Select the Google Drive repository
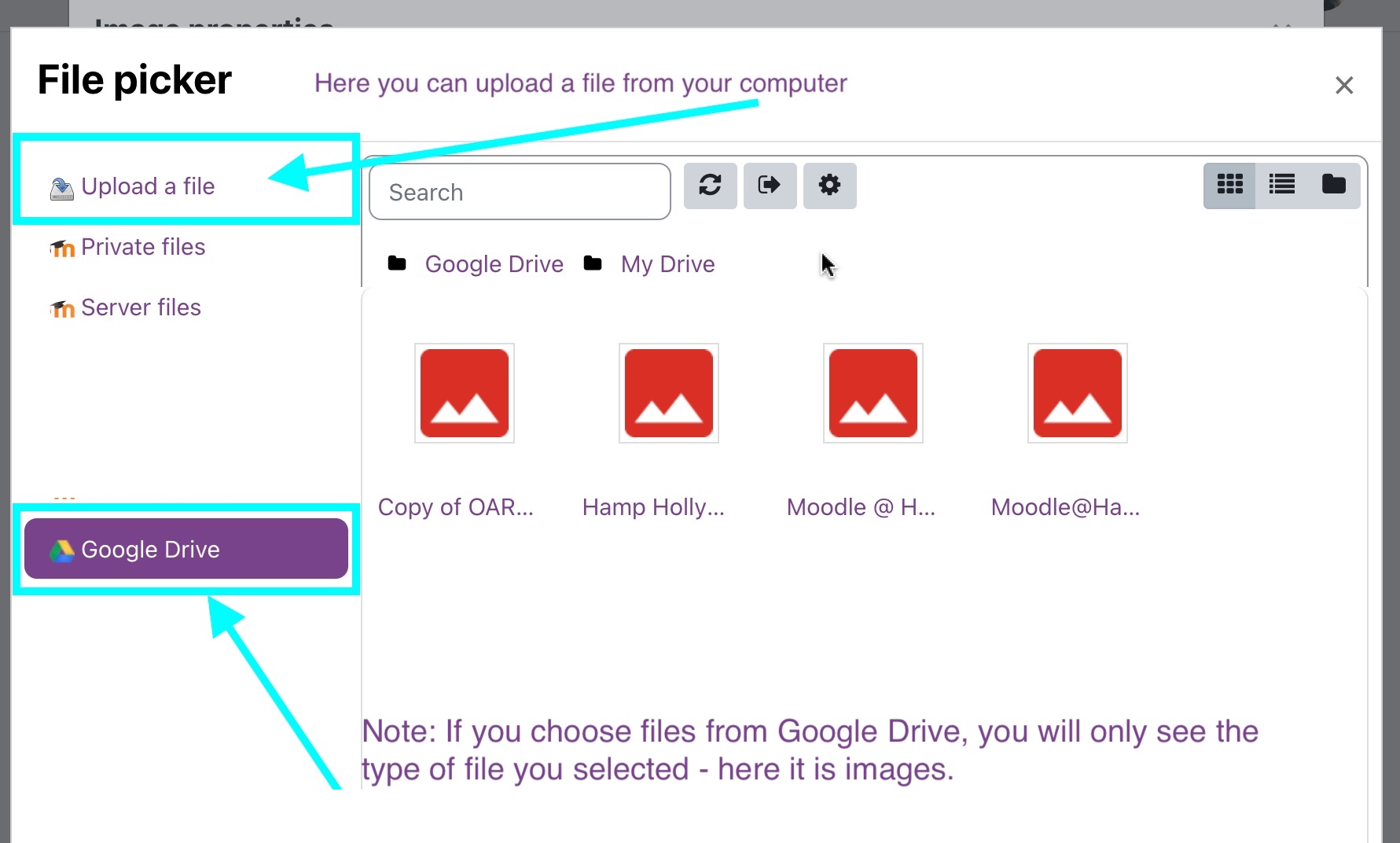This screenshot has width=1400, height=843. coord(186,549)
